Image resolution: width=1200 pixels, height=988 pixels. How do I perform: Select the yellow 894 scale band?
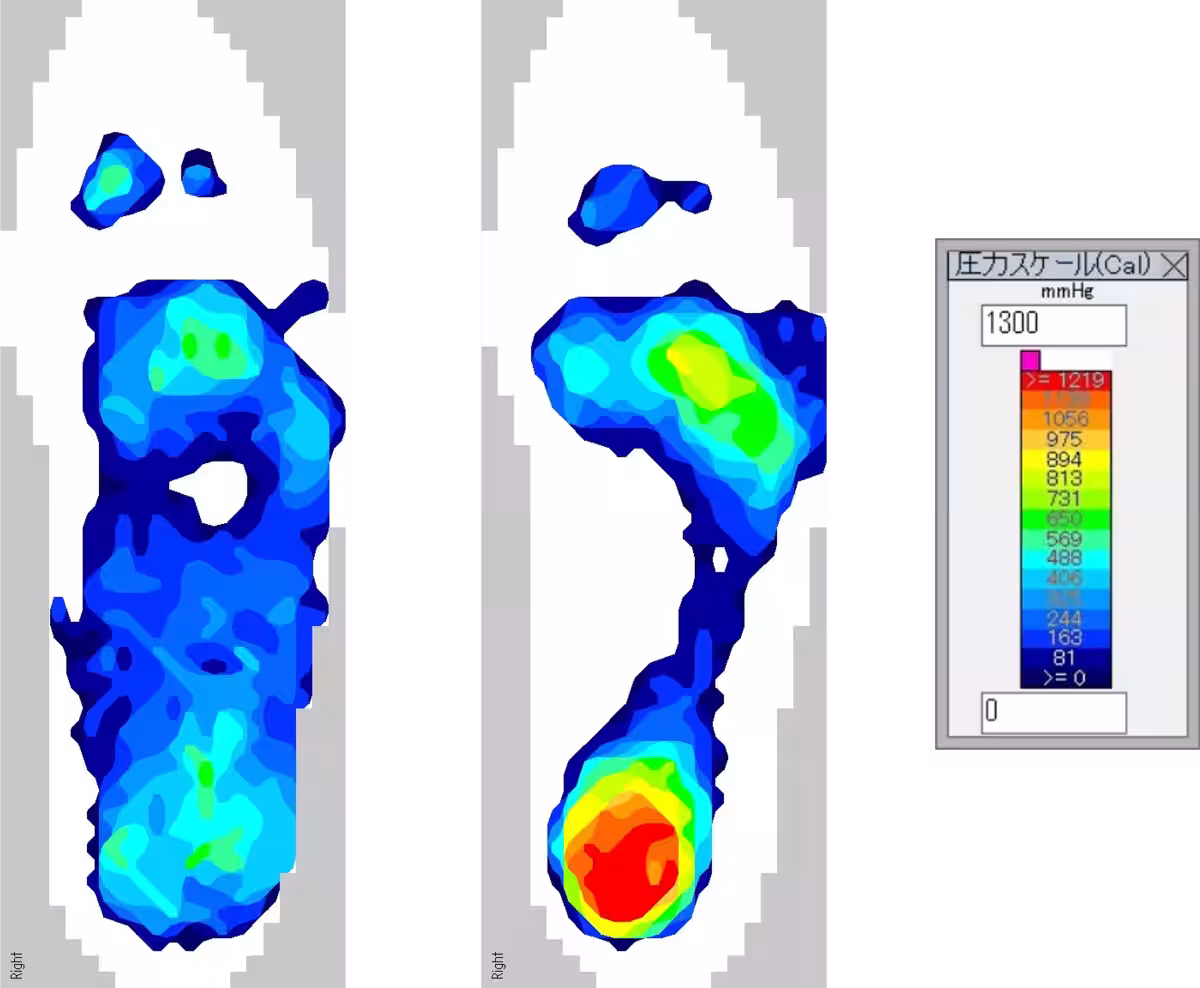tap(1065, 459)
